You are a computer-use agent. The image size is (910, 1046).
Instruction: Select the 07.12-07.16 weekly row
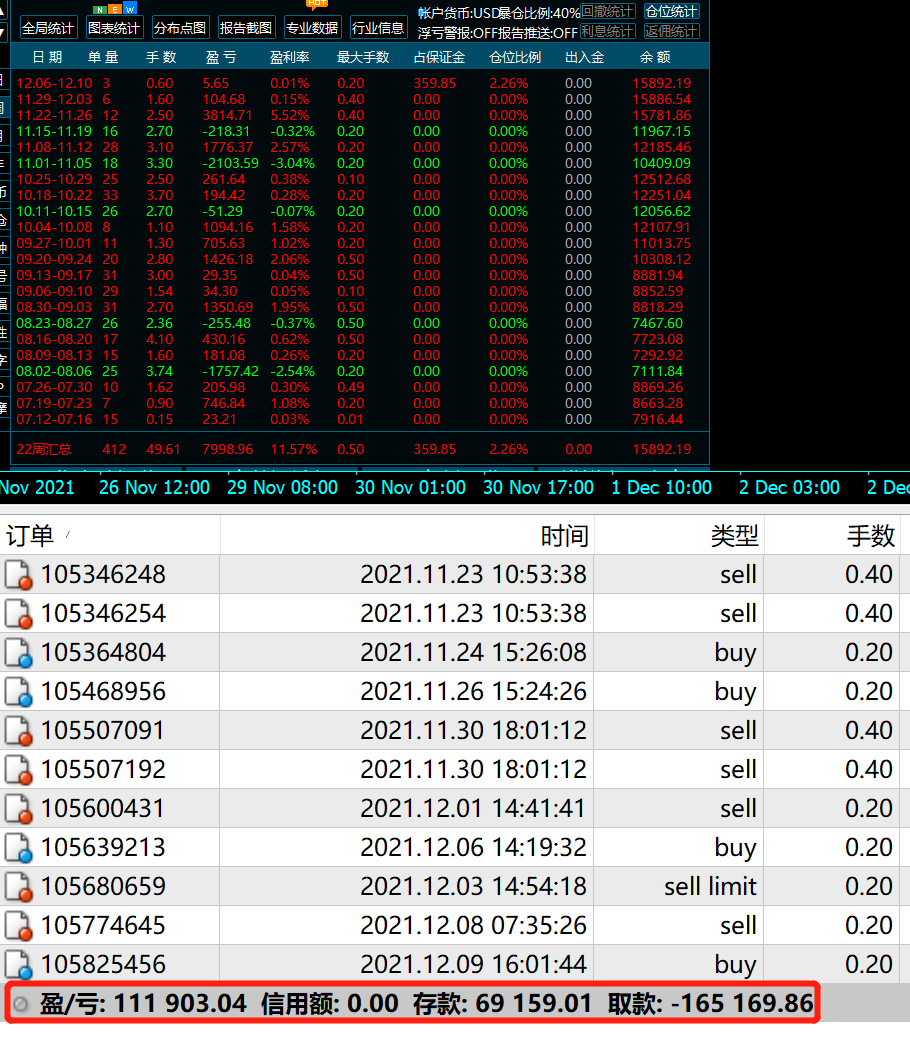(x=359, y=420)
